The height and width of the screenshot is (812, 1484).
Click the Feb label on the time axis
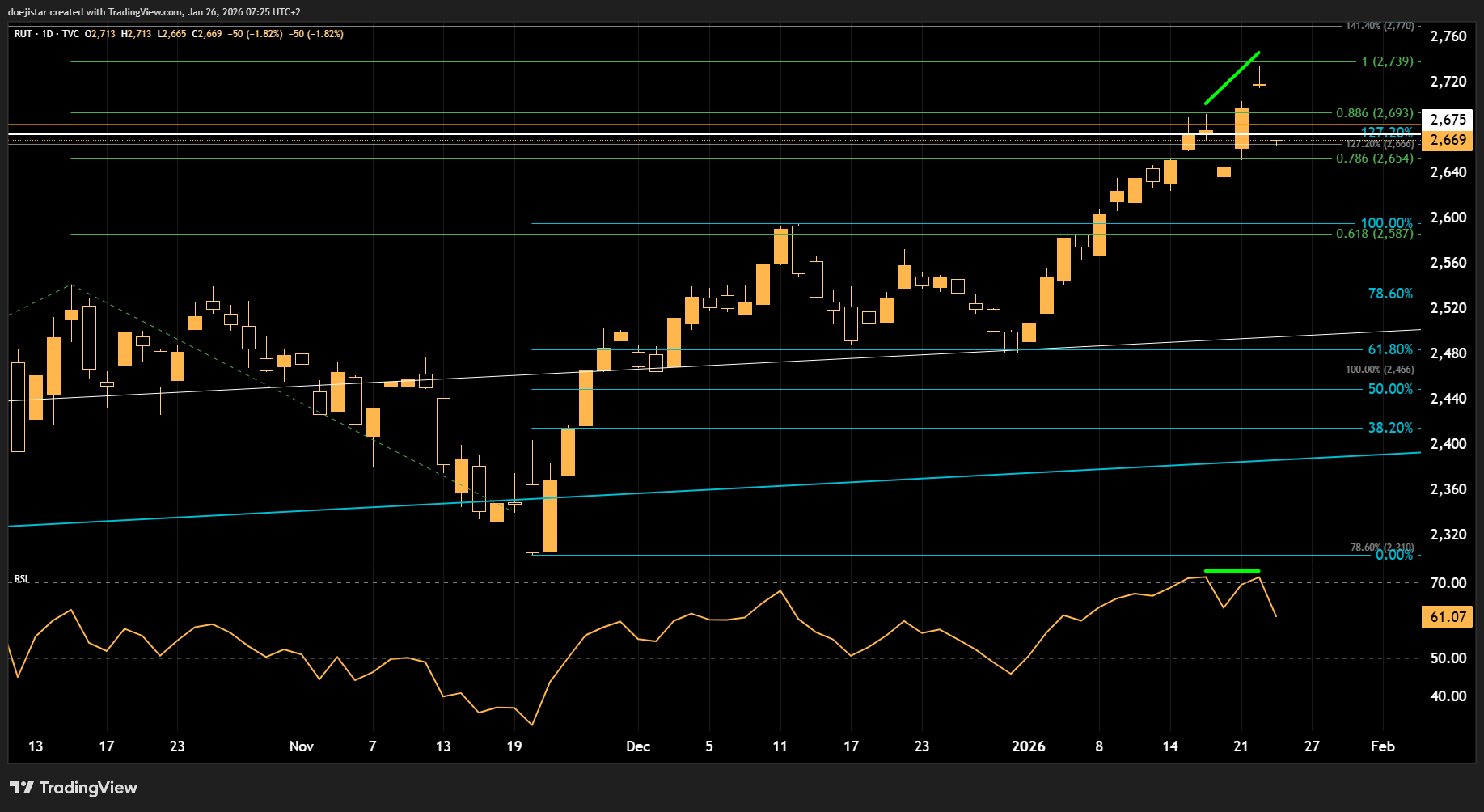1382,746
